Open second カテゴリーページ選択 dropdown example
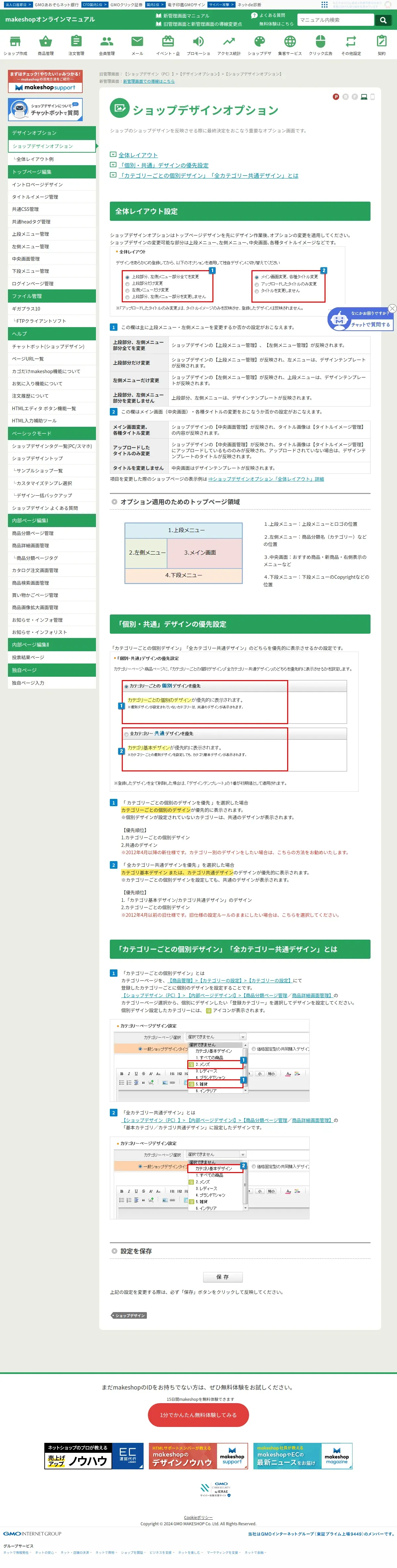Image resolution: width=397 pixels, height=1568 pixels. [x=216, y=1154]
